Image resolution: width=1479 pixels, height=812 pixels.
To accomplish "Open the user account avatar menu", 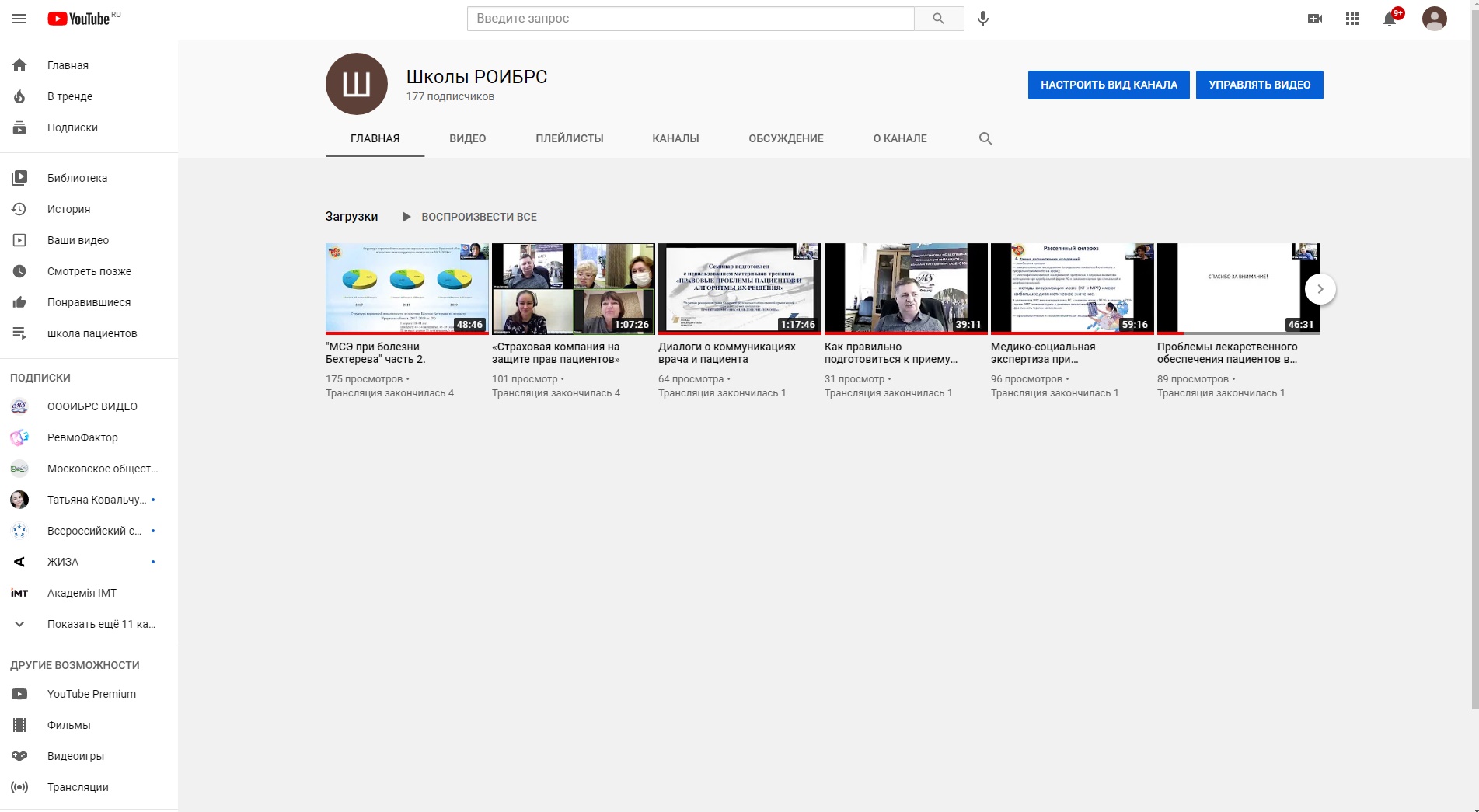I will pos(1434,19).
